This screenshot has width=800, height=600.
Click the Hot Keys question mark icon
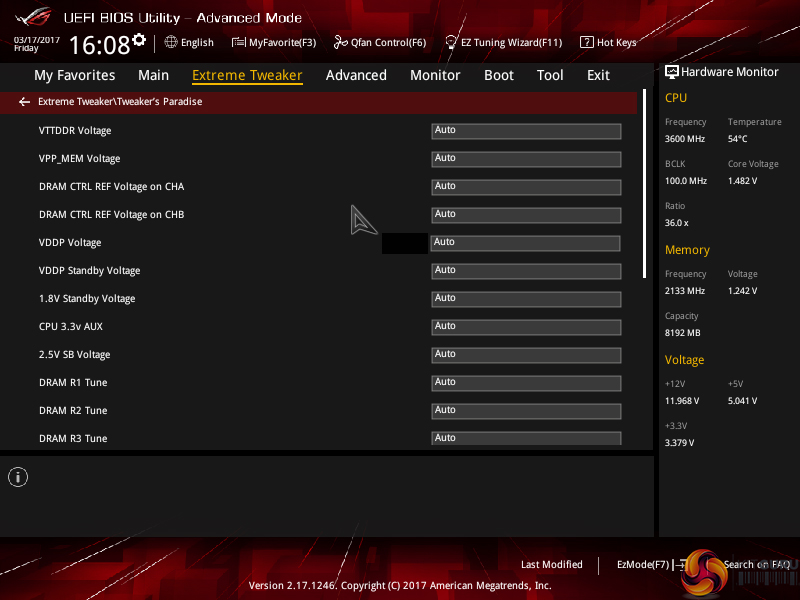point(587,42)
